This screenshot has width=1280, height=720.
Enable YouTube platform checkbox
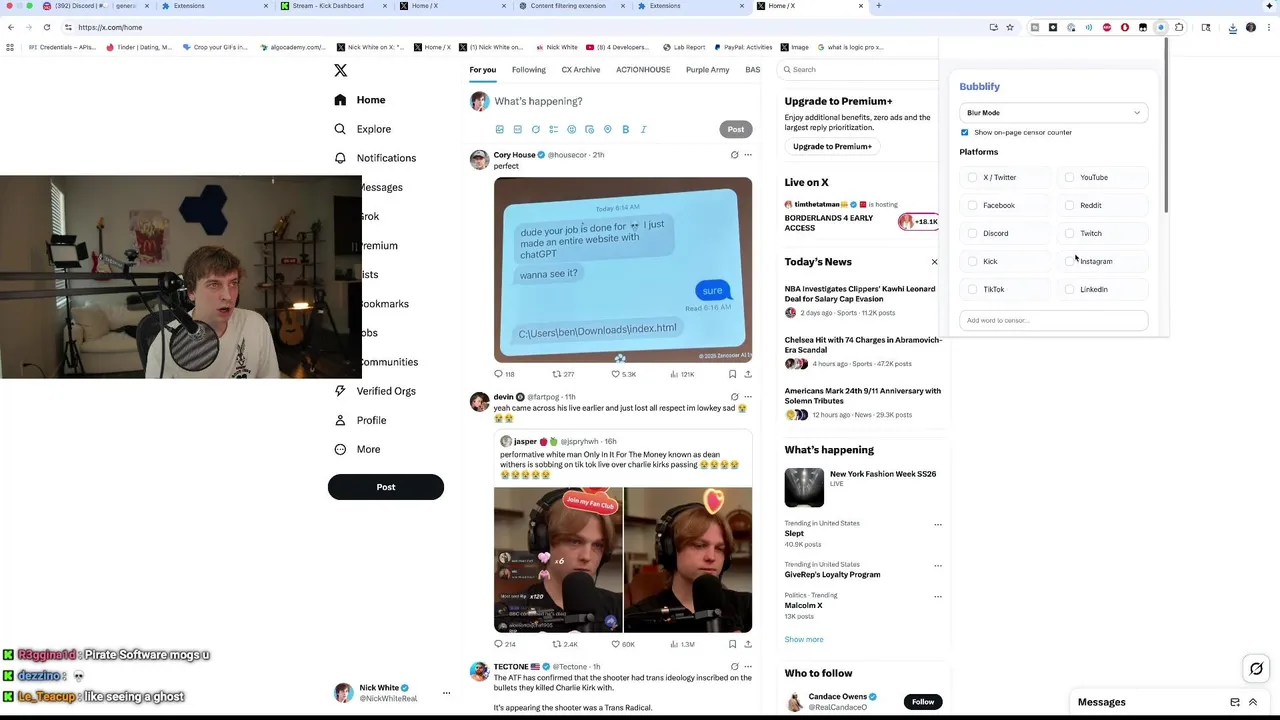tap(1069, 177)
